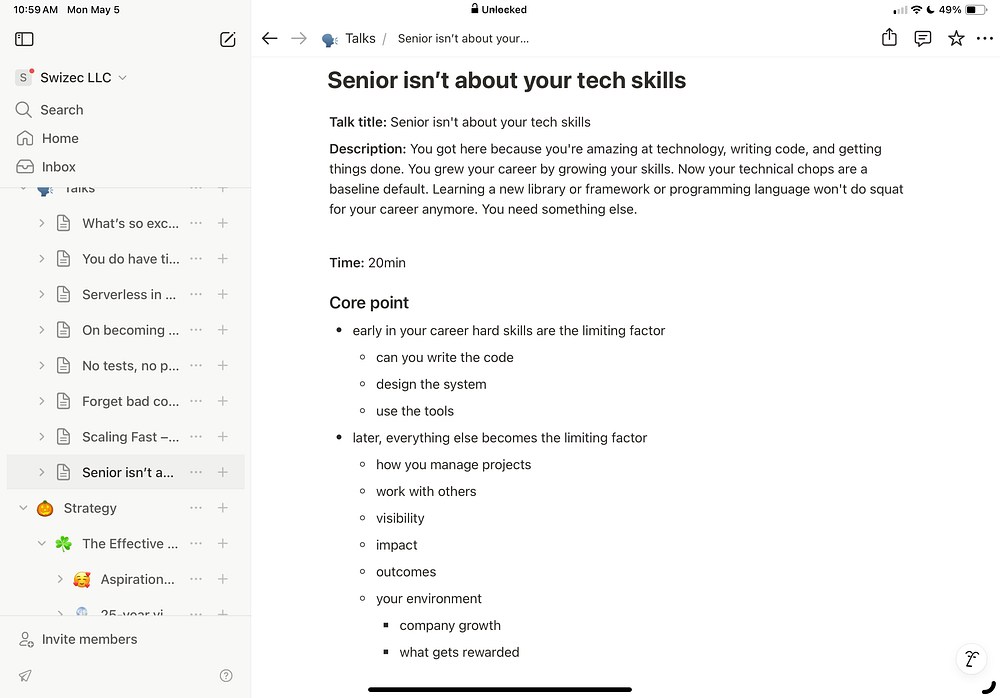Open the 'On becoming ...' page
Screen dimensions: 1000x698
(130, 330)
